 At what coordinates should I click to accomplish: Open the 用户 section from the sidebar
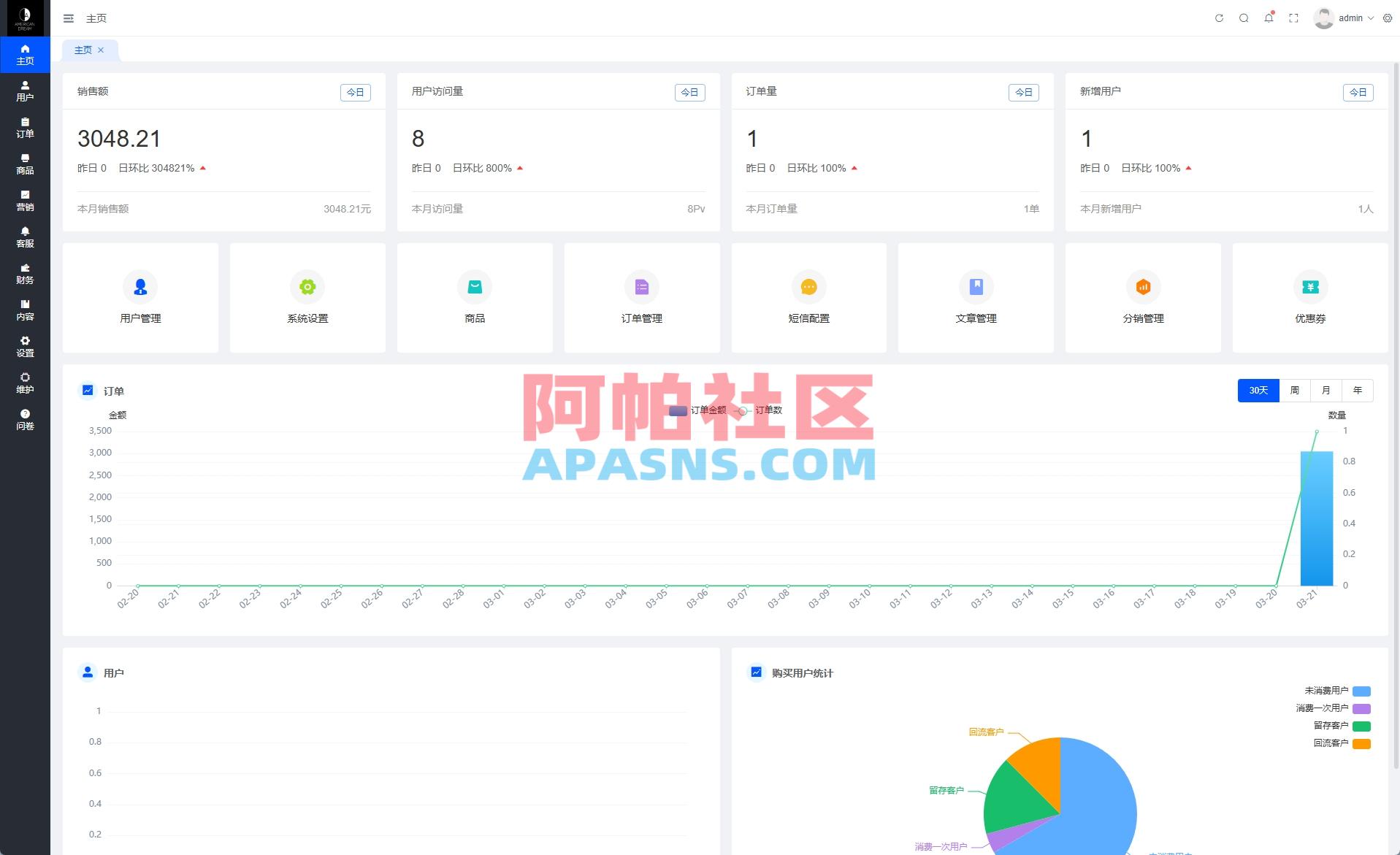(25, 91)
